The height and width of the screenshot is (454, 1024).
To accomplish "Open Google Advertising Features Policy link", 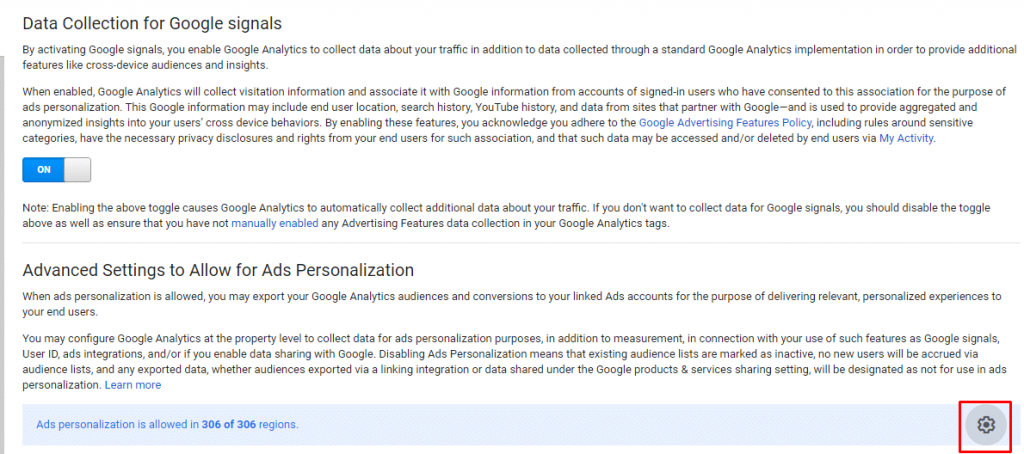I will (x=727, y=123).
